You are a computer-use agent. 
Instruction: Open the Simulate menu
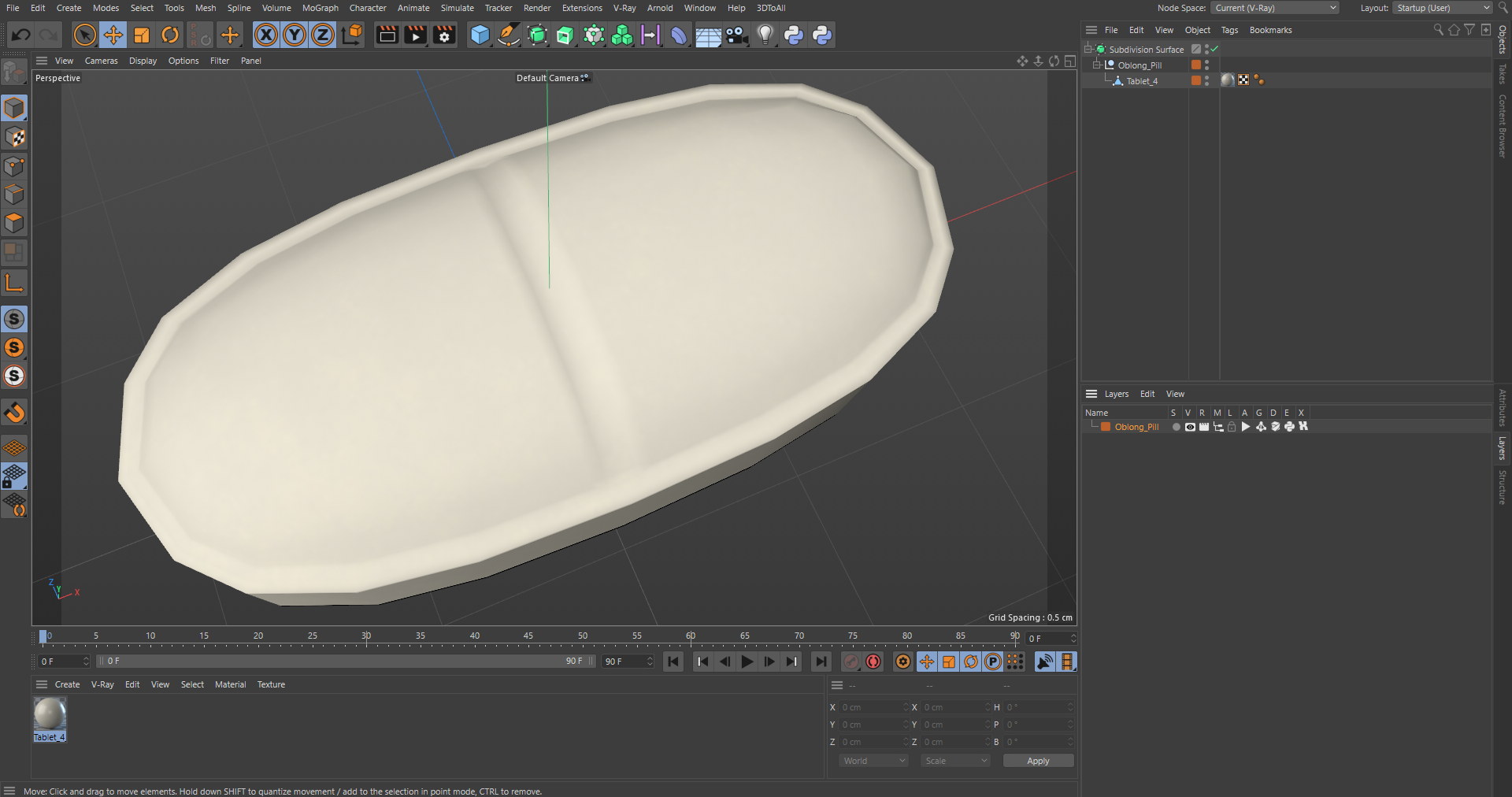click(x=457, y=8)
